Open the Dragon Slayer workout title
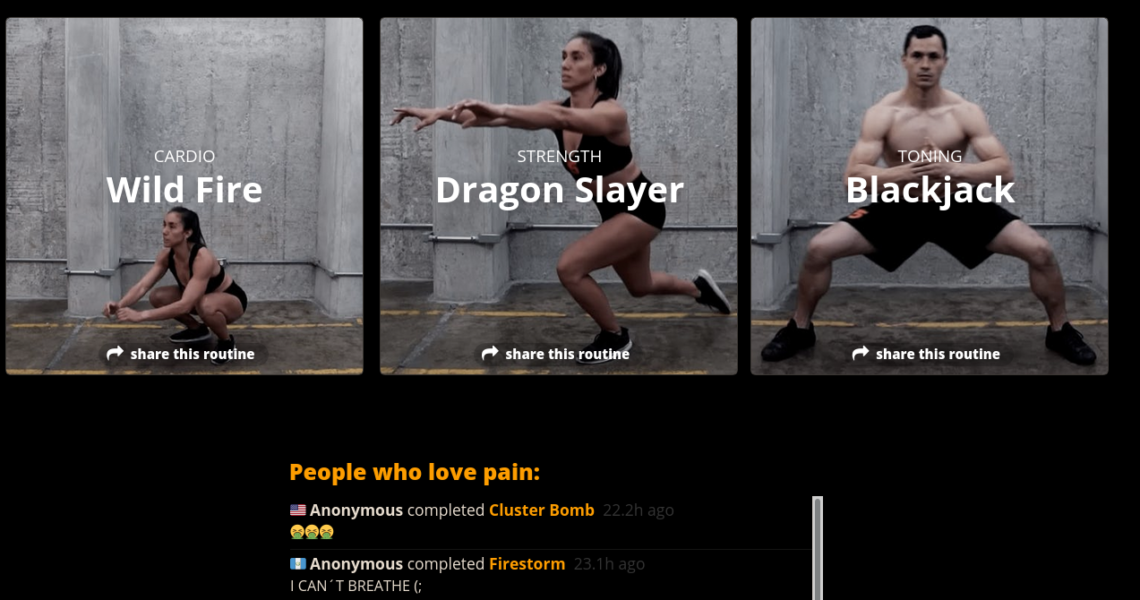Image resolution: width=1140 pixels, height=600 pixels. 559,190
